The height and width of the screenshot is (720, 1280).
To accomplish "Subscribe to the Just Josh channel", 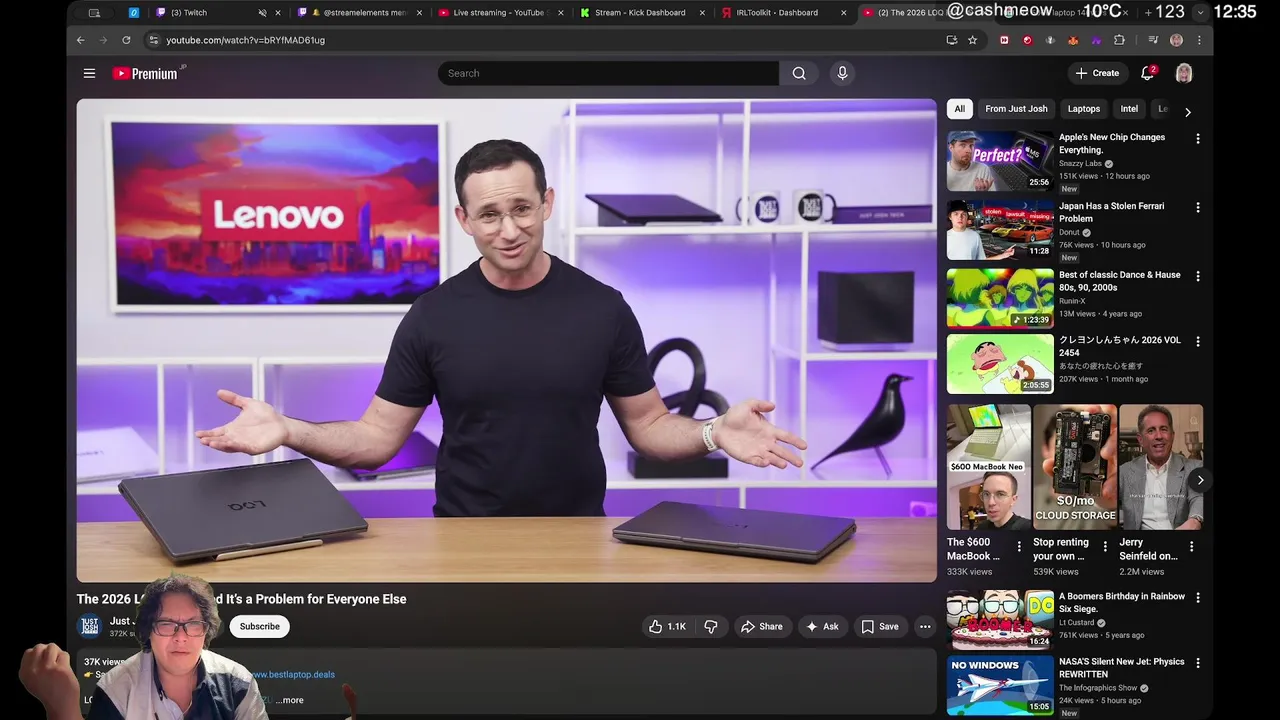I will [259, 626].
